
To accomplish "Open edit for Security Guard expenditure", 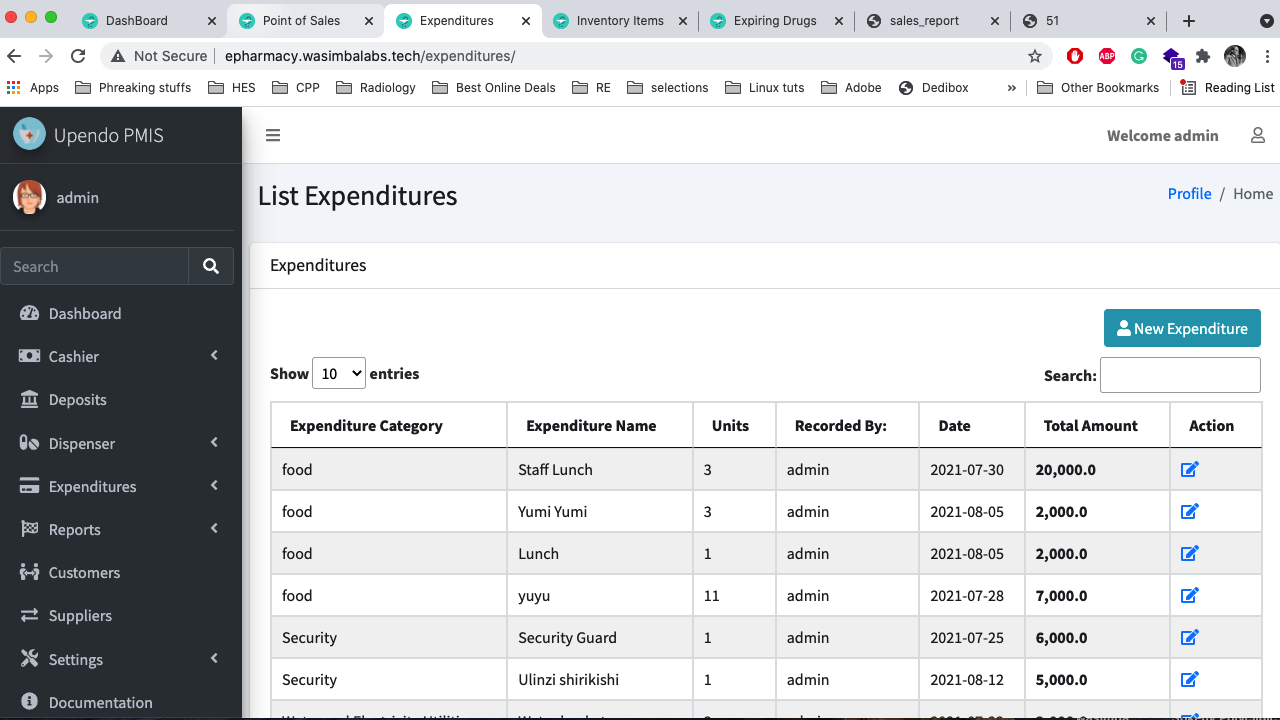I will (1189, 637).
